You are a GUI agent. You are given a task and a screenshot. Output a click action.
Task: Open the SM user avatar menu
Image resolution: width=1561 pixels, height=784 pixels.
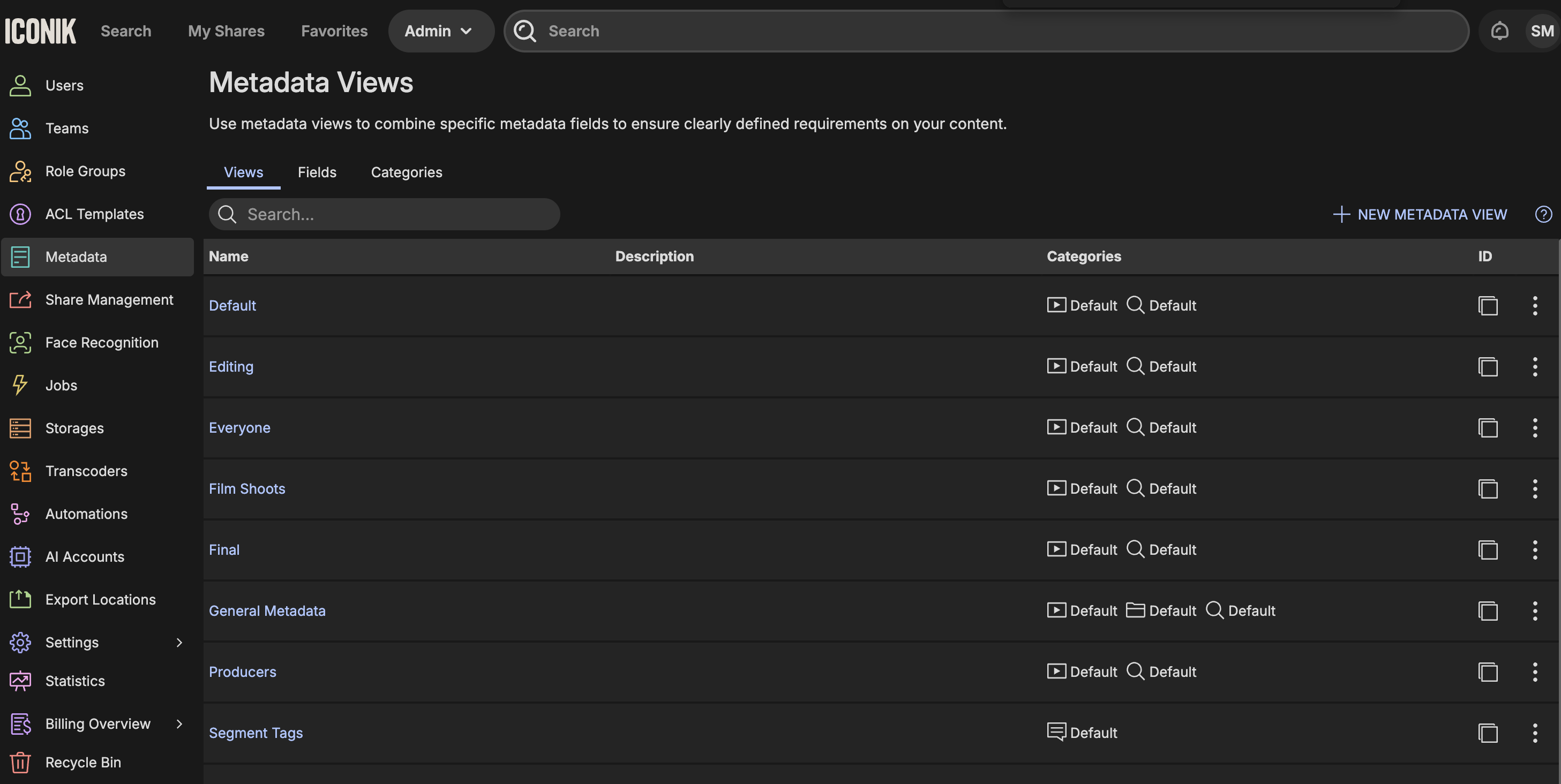click(1542, 31)
